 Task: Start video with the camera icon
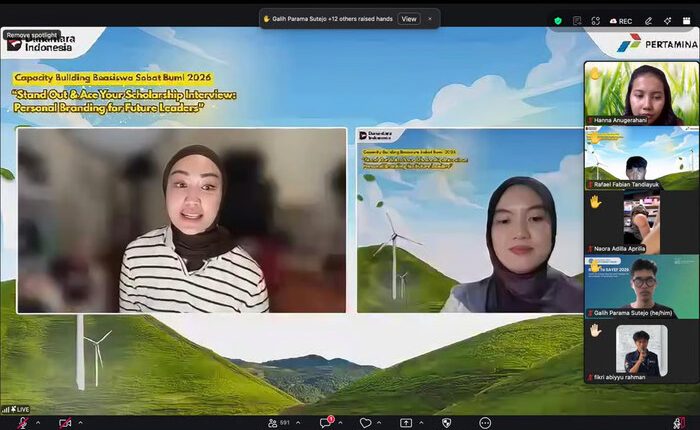point(65,422)
